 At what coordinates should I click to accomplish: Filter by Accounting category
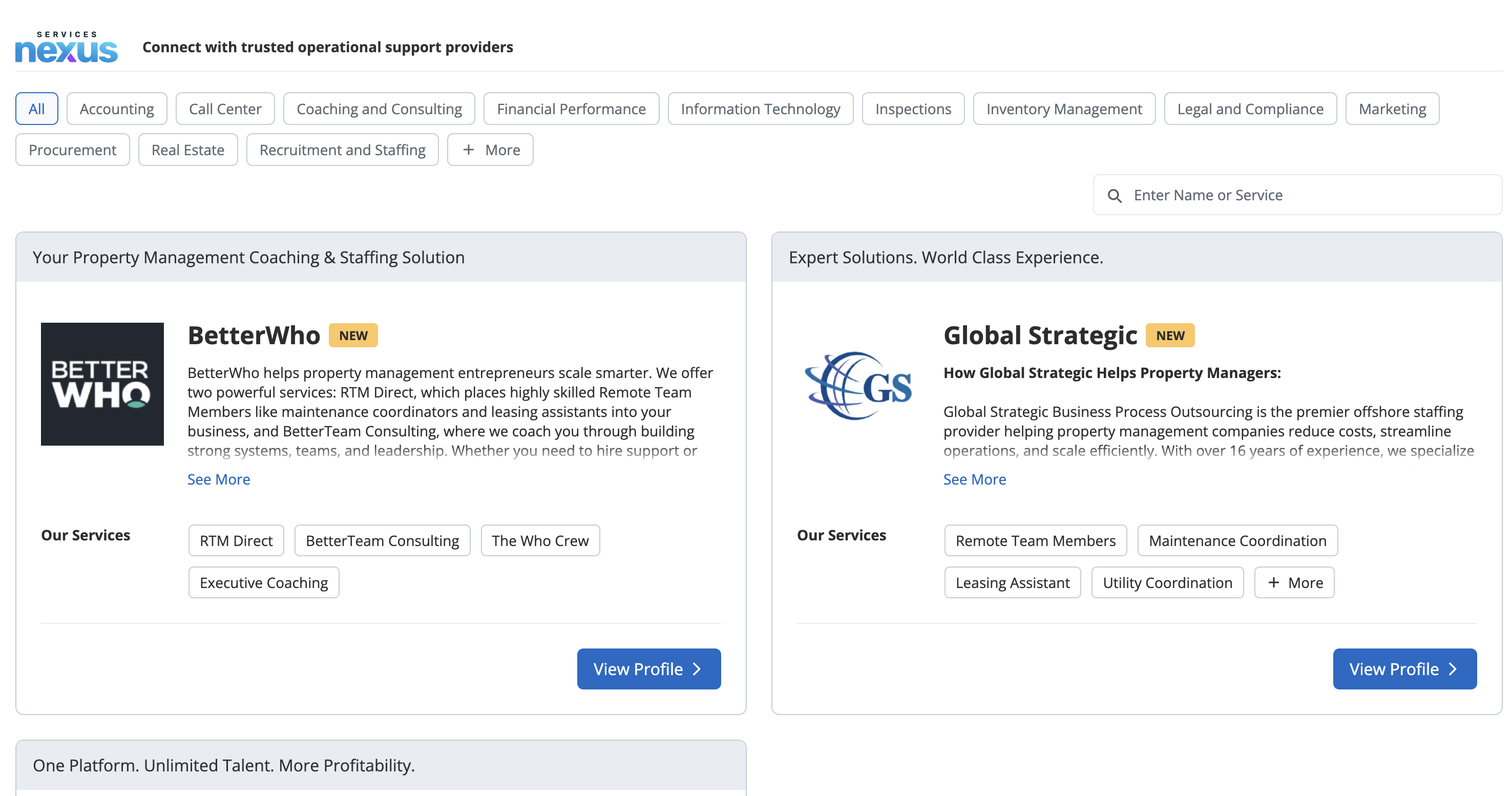[x=117, y=109]
